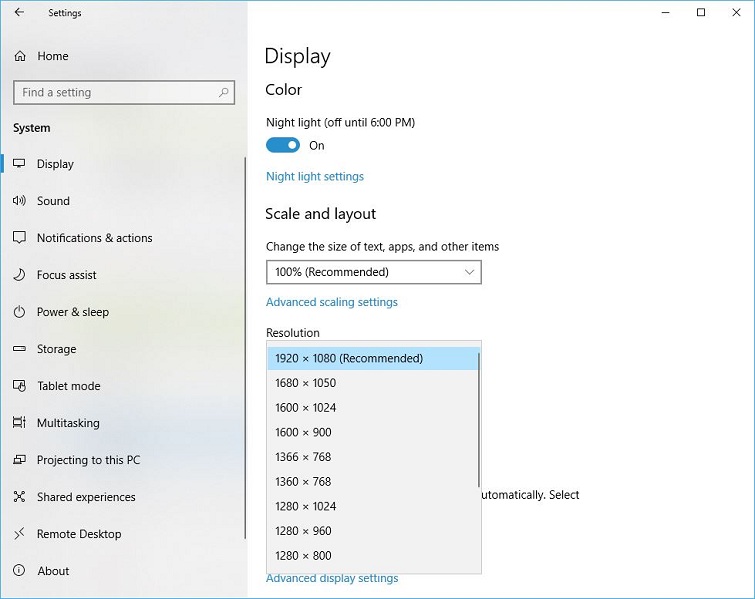Open the Multitasking settings page
This screenshot has width=755, height=599.
coord(68,423)
